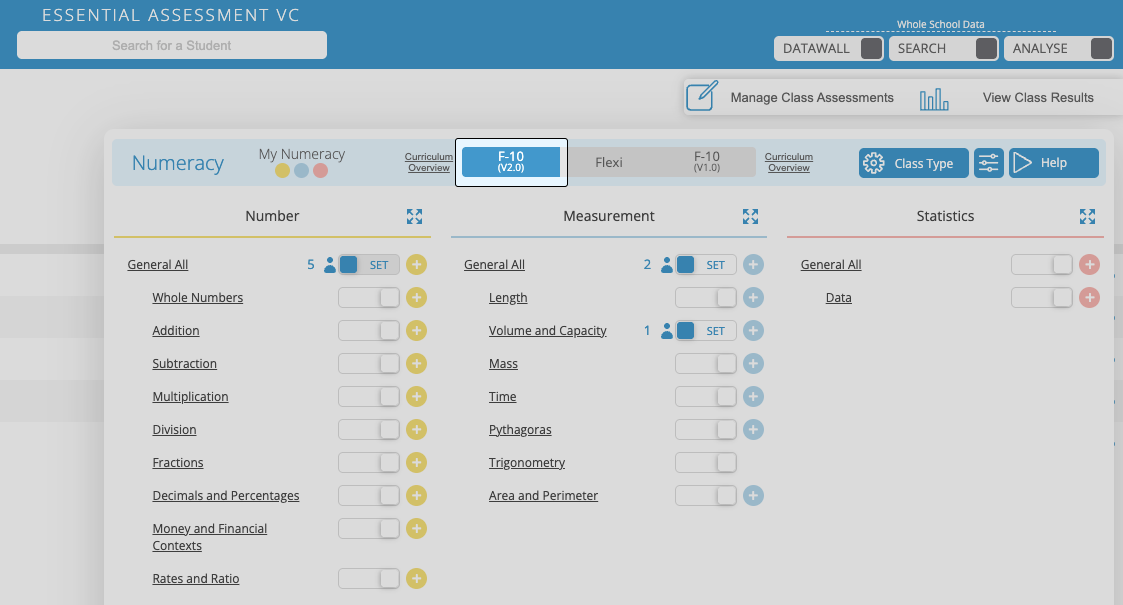1123x605 pixels.
Task: Click the red My Numeracy dot
Action: (x=320, y=170)
